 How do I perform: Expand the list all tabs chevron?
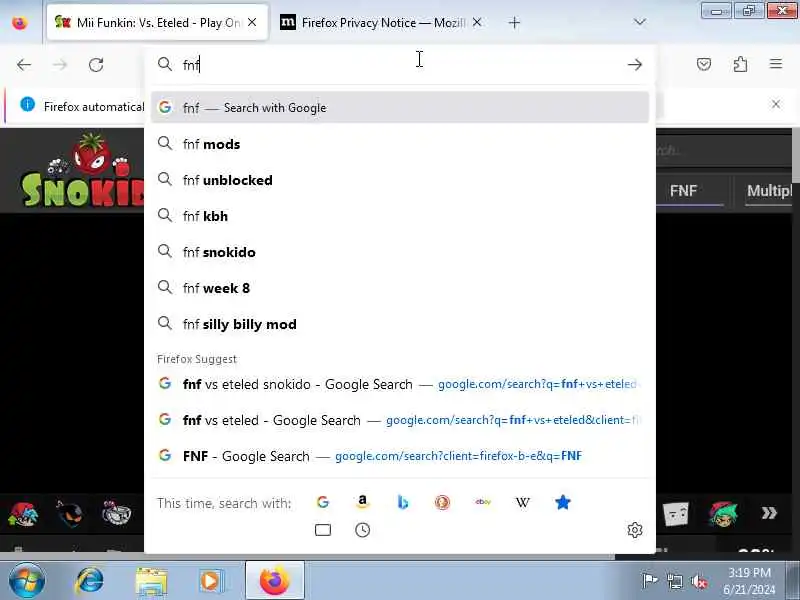click(x=639, y=22)
